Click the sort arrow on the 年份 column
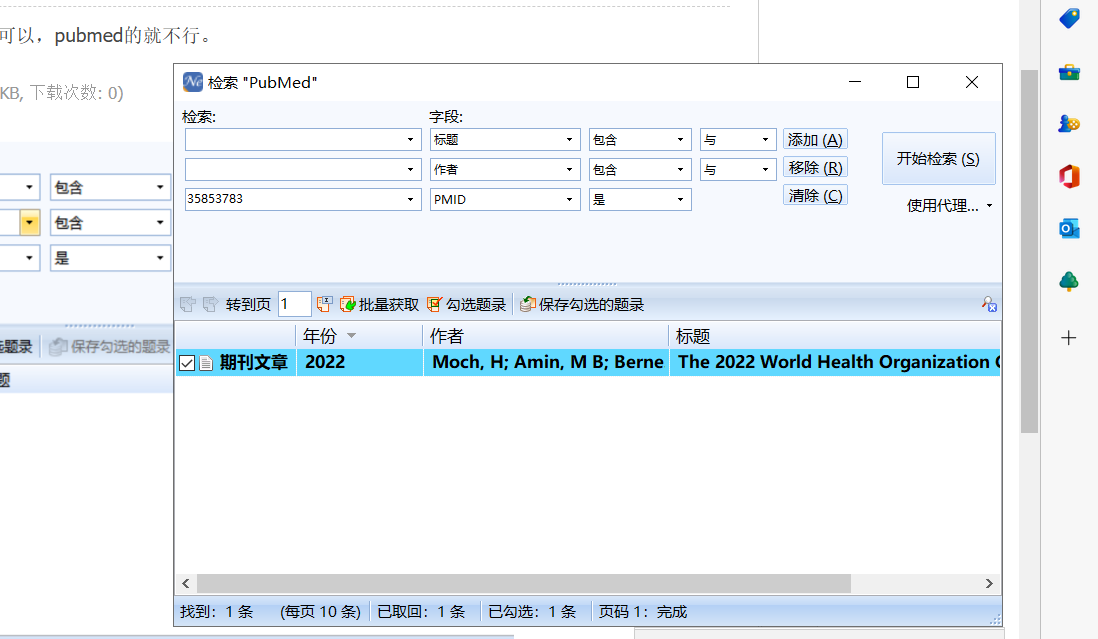The image size is (1098, 639). tap(352, 336)
